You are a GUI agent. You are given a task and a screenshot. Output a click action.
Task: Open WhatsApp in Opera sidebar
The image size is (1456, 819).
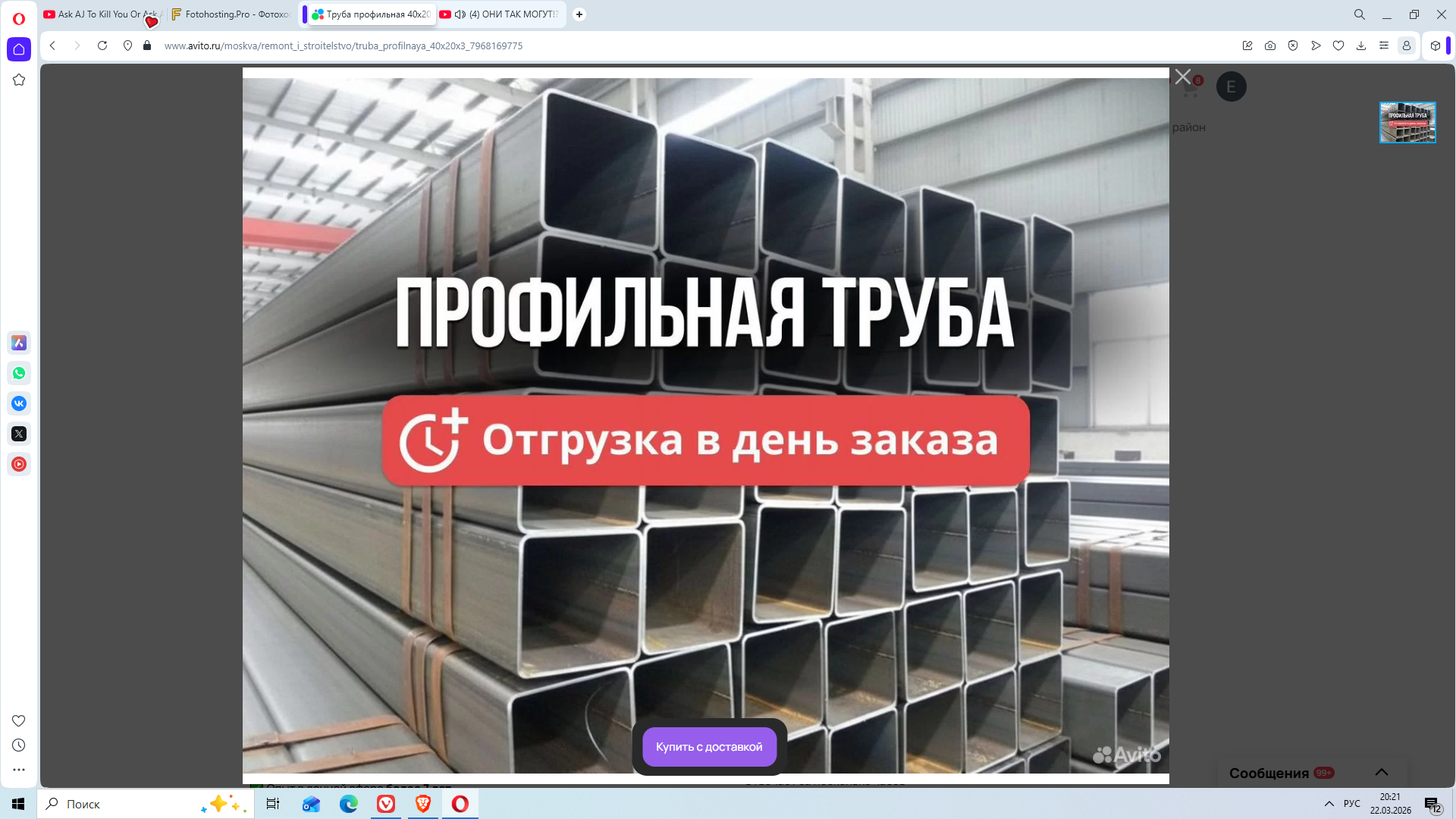pyautogui.click(x=19, y=373)
